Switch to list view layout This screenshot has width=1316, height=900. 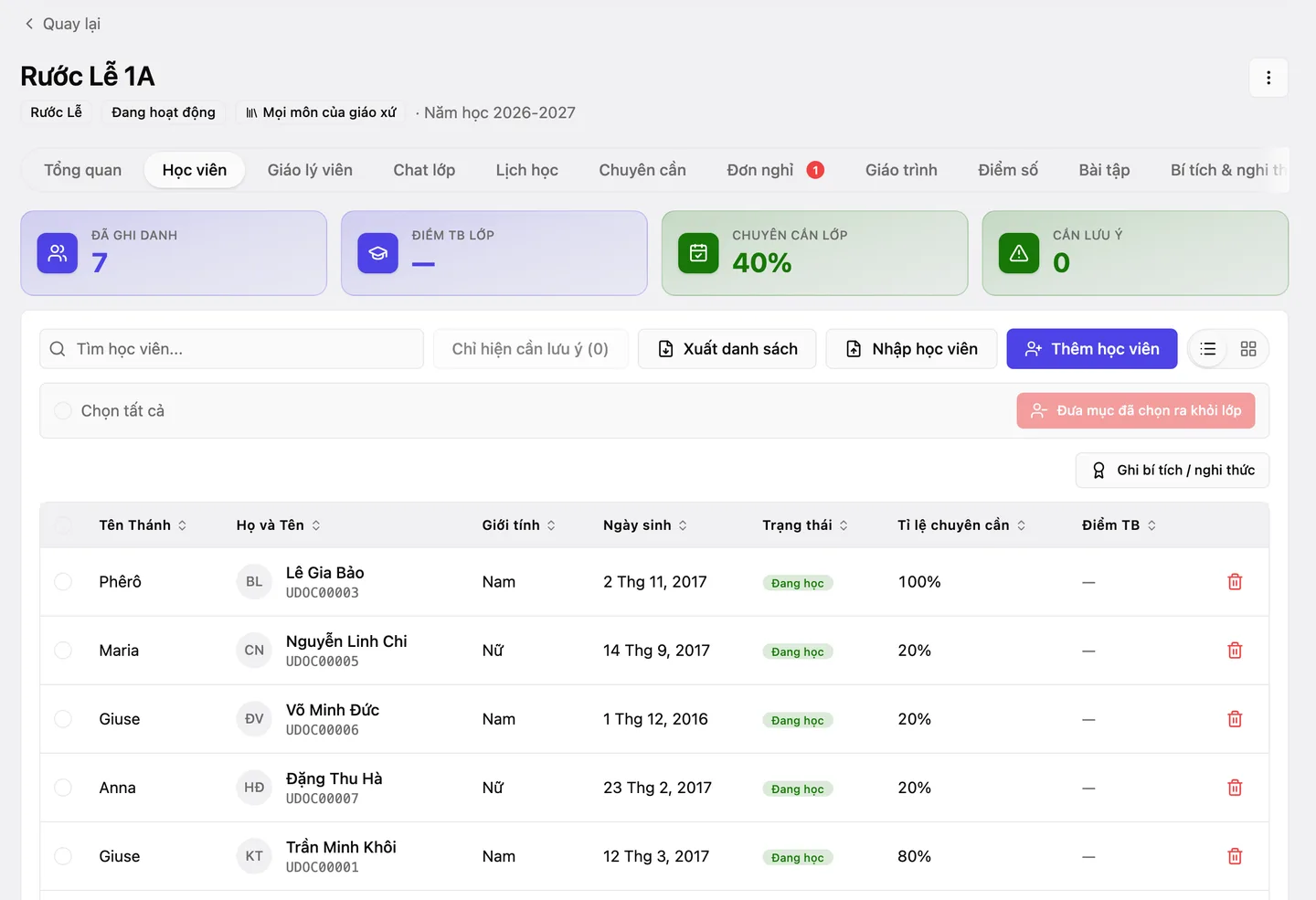[x=1208, y=349]
